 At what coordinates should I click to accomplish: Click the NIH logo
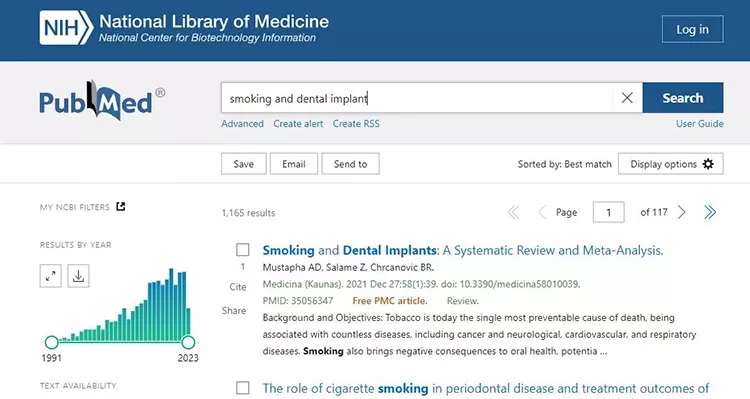click(66, 28)
